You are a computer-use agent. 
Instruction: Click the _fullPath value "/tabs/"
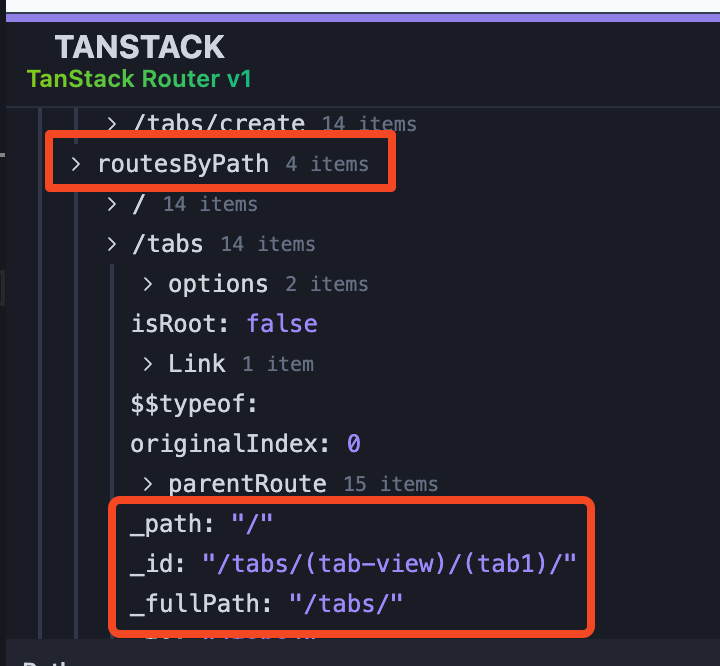(x=346, y=603)
